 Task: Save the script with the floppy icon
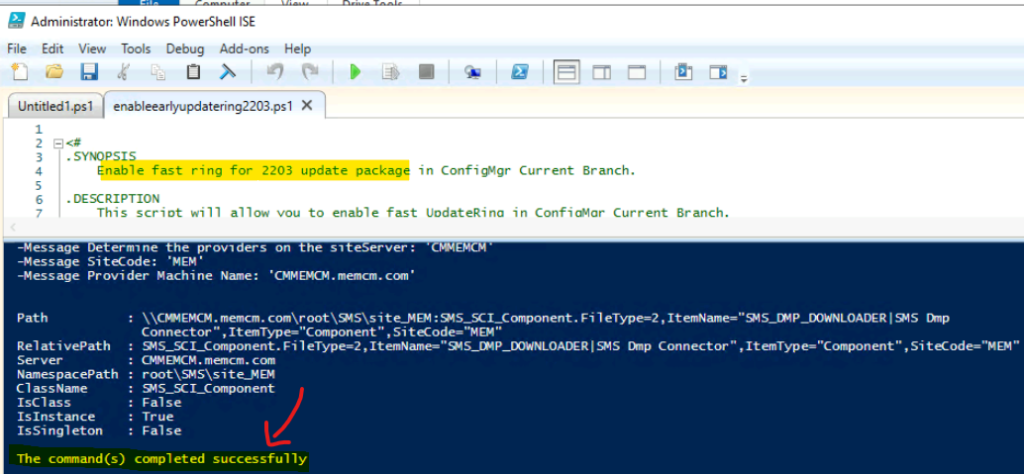coord(88,71)
